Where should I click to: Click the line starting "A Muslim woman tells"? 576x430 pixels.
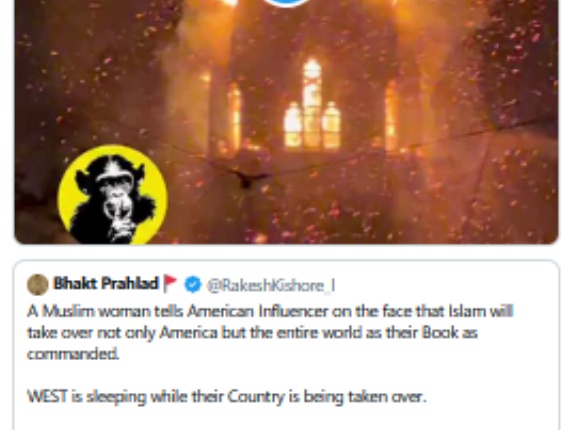tap(270, 311)
